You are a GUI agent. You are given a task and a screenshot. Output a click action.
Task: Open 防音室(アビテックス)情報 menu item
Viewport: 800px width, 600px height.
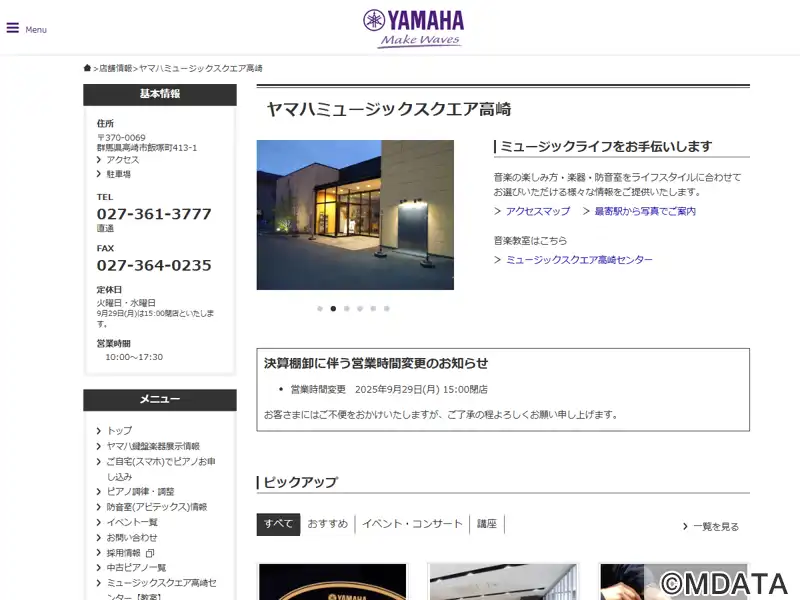click(x=157, y=507)
